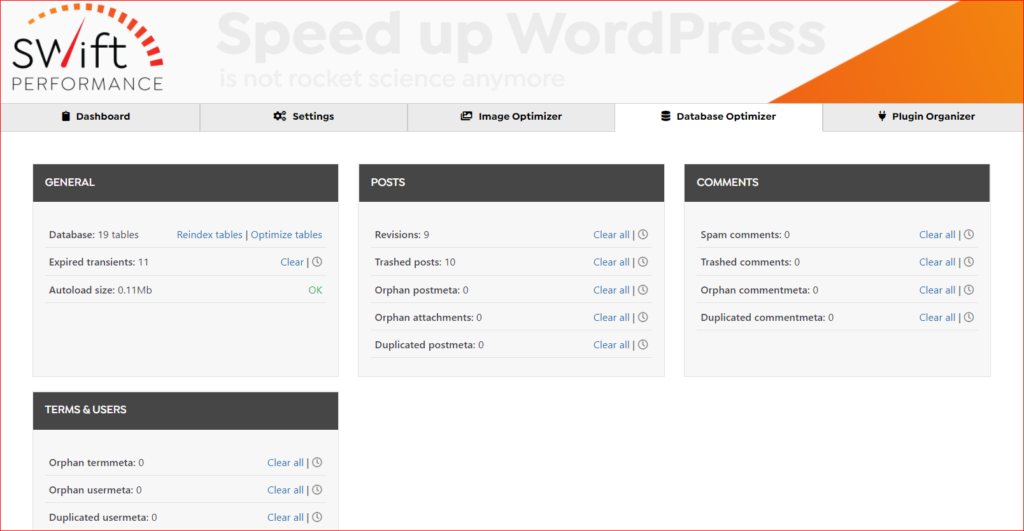Clear all Trashed posts
Image resolution: width=1024 pixels, height=531 pixels.
[611, 262]
